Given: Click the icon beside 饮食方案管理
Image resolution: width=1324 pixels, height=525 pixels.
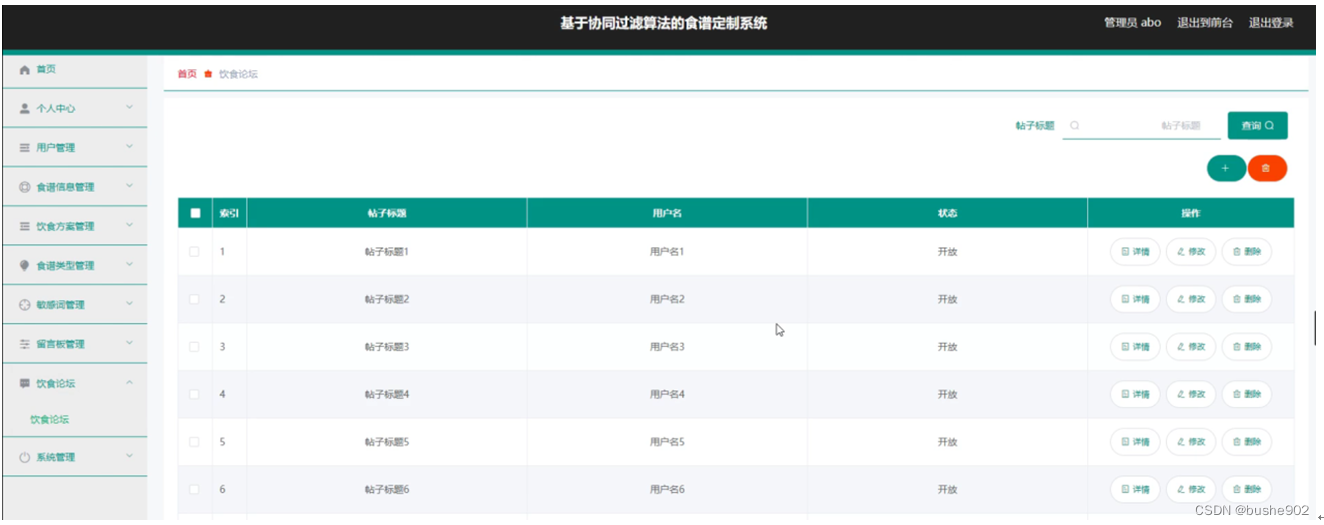Looking at the screenshot, I should tap(25, 226).
